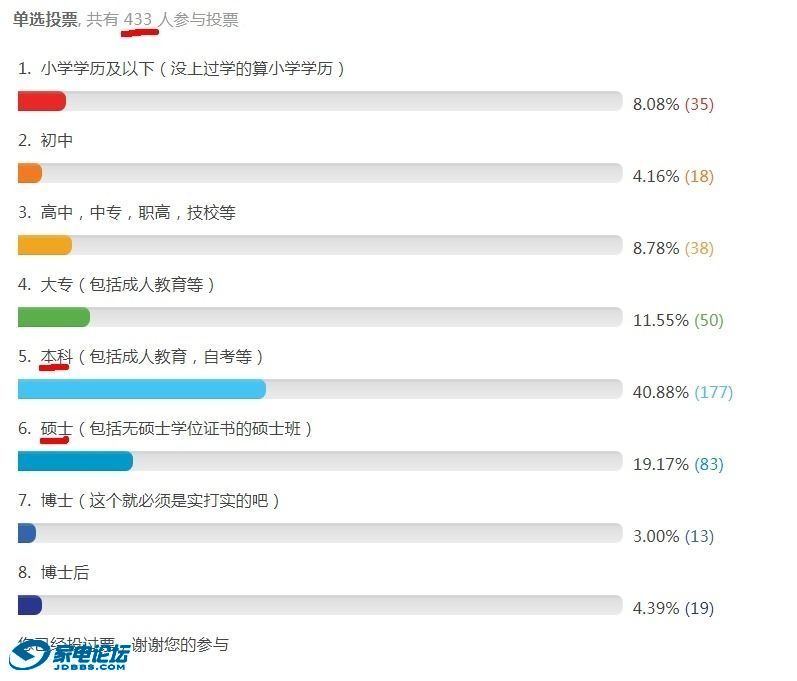Click the 433 total voters number
The height and width of the screenshot is (681, 797).
pyautogui.click(x=138, y=20)
